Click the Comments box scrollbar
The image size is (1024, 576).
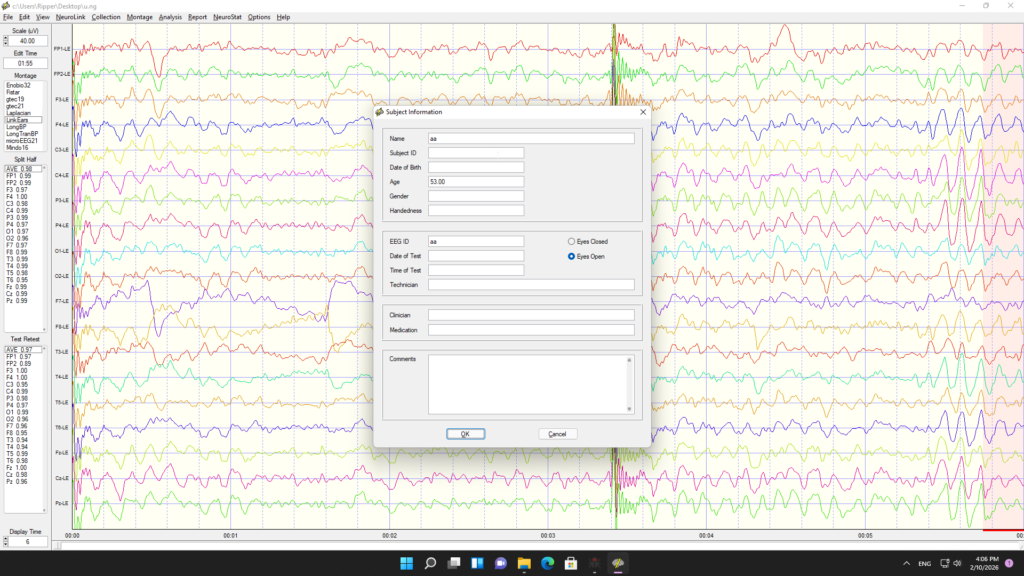(x=630, y=383)
